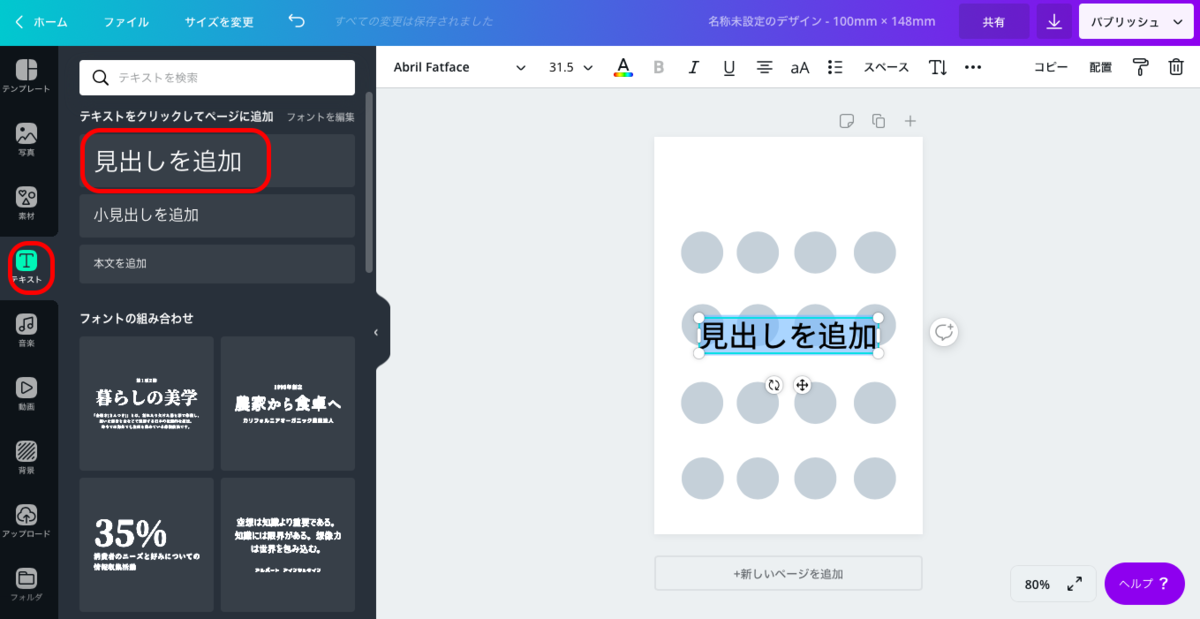1200x619 pixels.
Task: Open the サイズを変更 menu
Action: 218,20
